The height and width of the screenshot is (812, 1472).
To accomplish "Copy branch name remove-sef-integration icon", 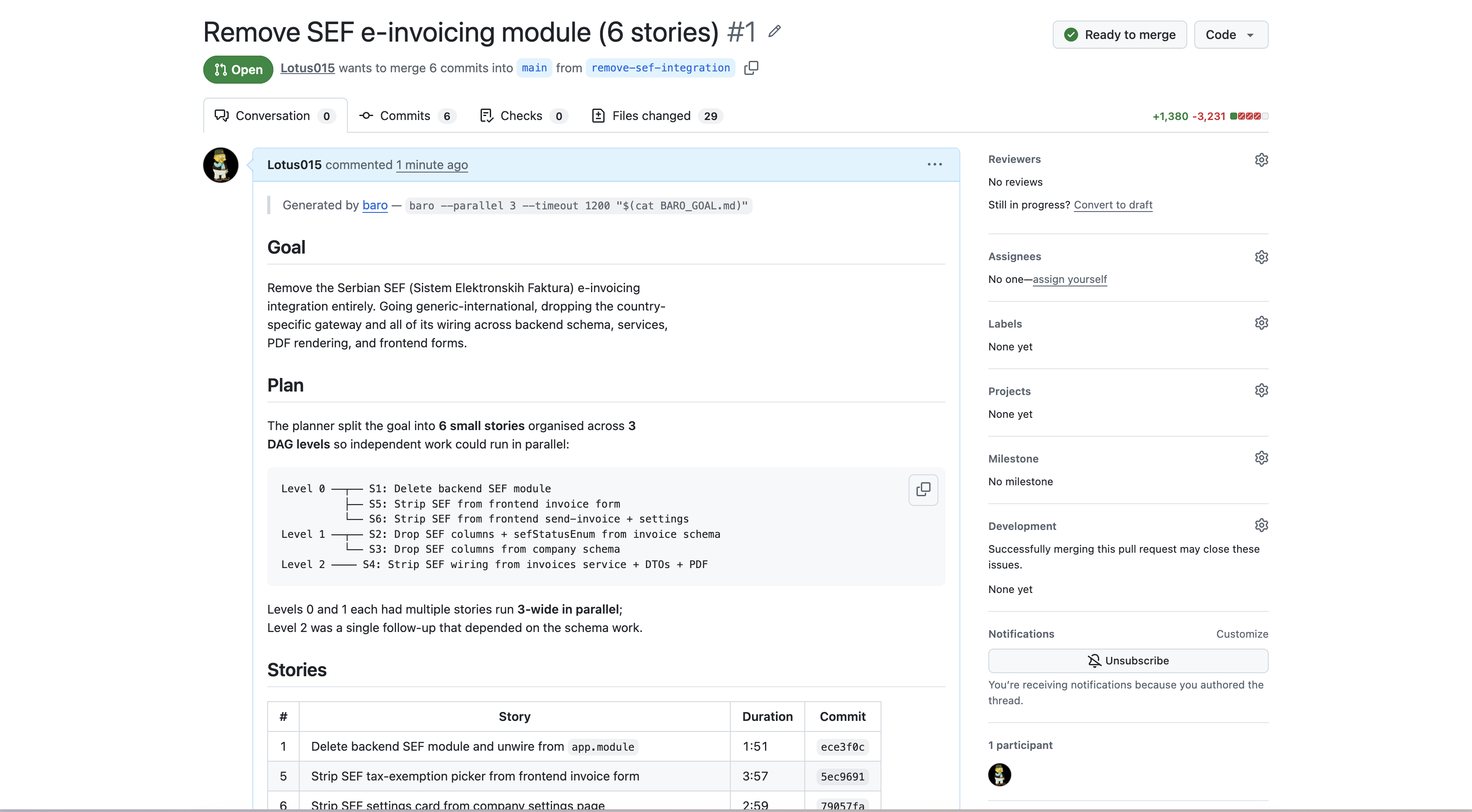I will pos(751,68).
